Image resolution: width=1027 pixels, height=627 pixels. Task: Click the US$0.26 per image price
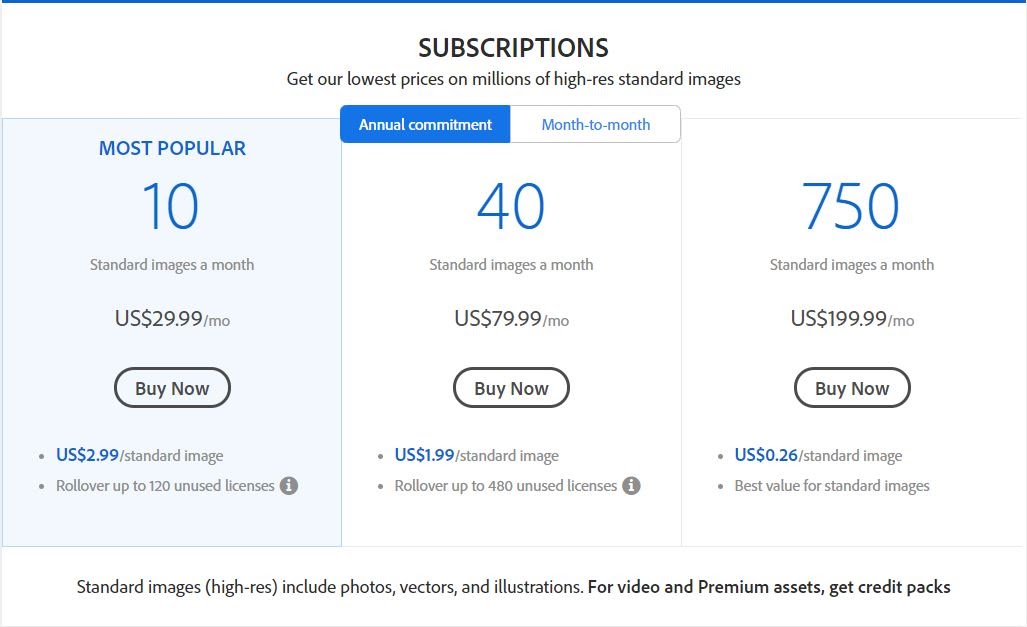(x=766, y=455)
